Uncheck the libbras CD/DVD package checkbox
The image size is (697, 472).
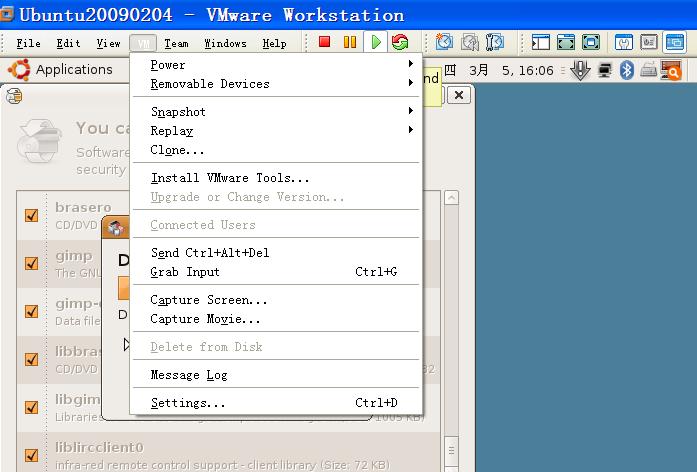tap(32, 359)
